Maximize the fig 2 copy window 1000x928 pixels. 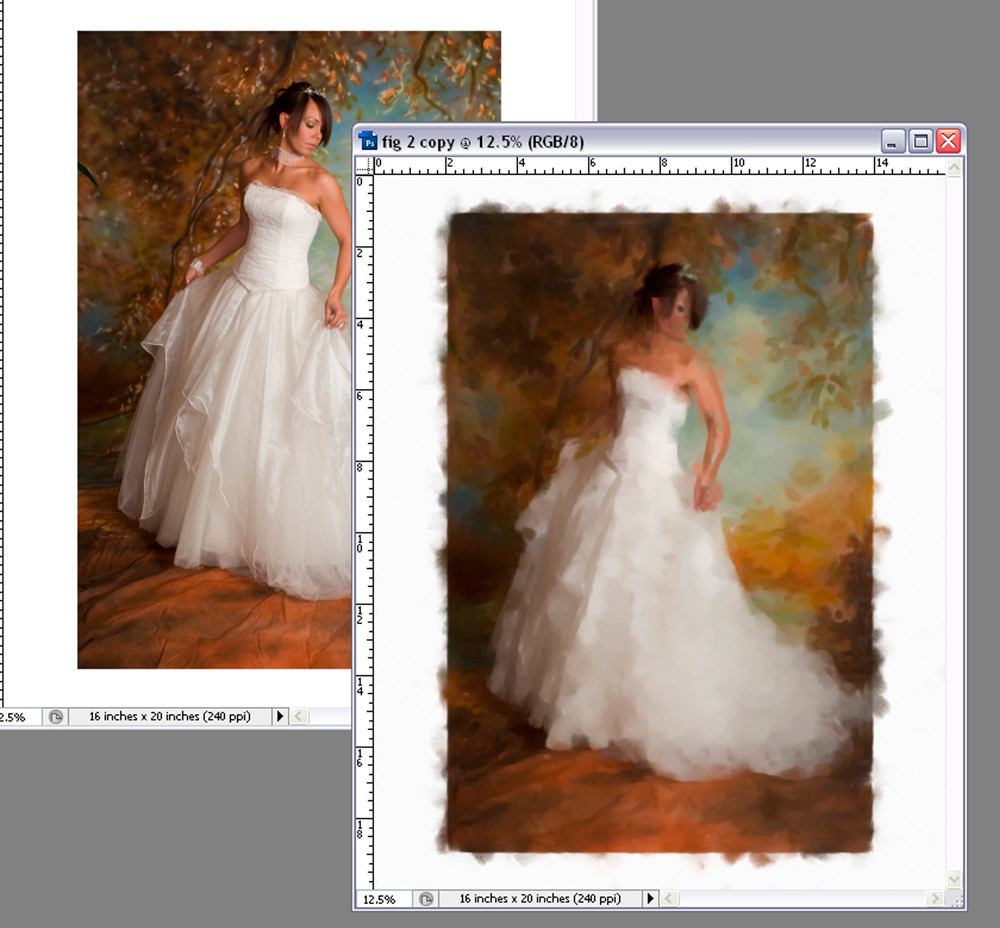(920, 141)
